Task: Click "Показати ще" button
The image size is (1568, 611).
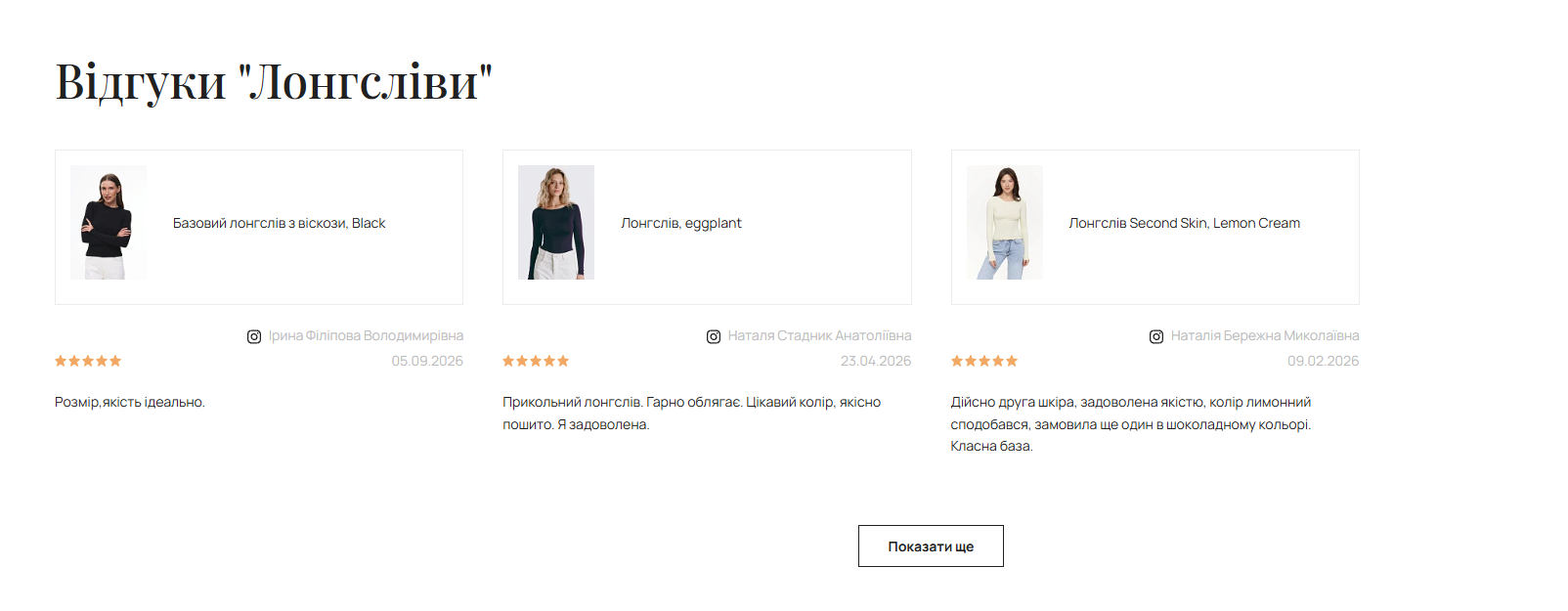Action: click(931, 546)
